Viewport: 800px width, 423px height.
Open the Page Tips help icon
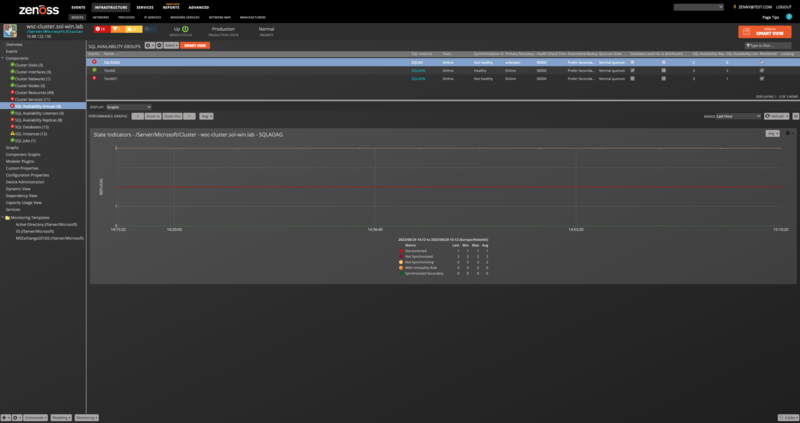[789, 17]
